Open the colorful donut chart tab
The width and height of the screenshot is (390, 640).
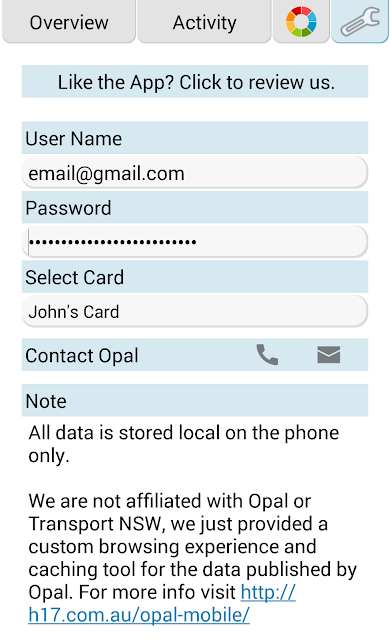[x=301, y=21]
